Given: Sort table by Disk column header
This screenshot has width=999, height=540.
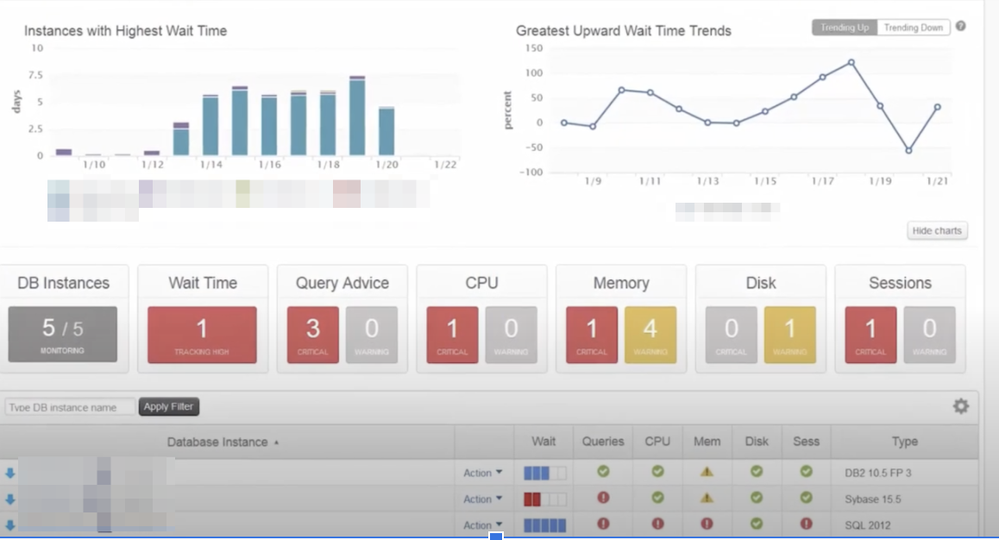Looking at the screenshot, I should [756, 441].
